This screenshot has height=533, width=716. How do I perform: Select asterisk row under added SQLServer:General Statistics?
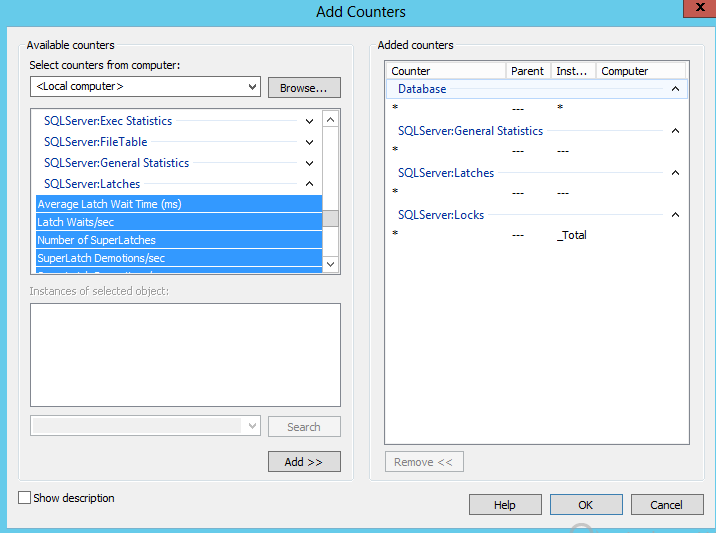click(537, 150)
